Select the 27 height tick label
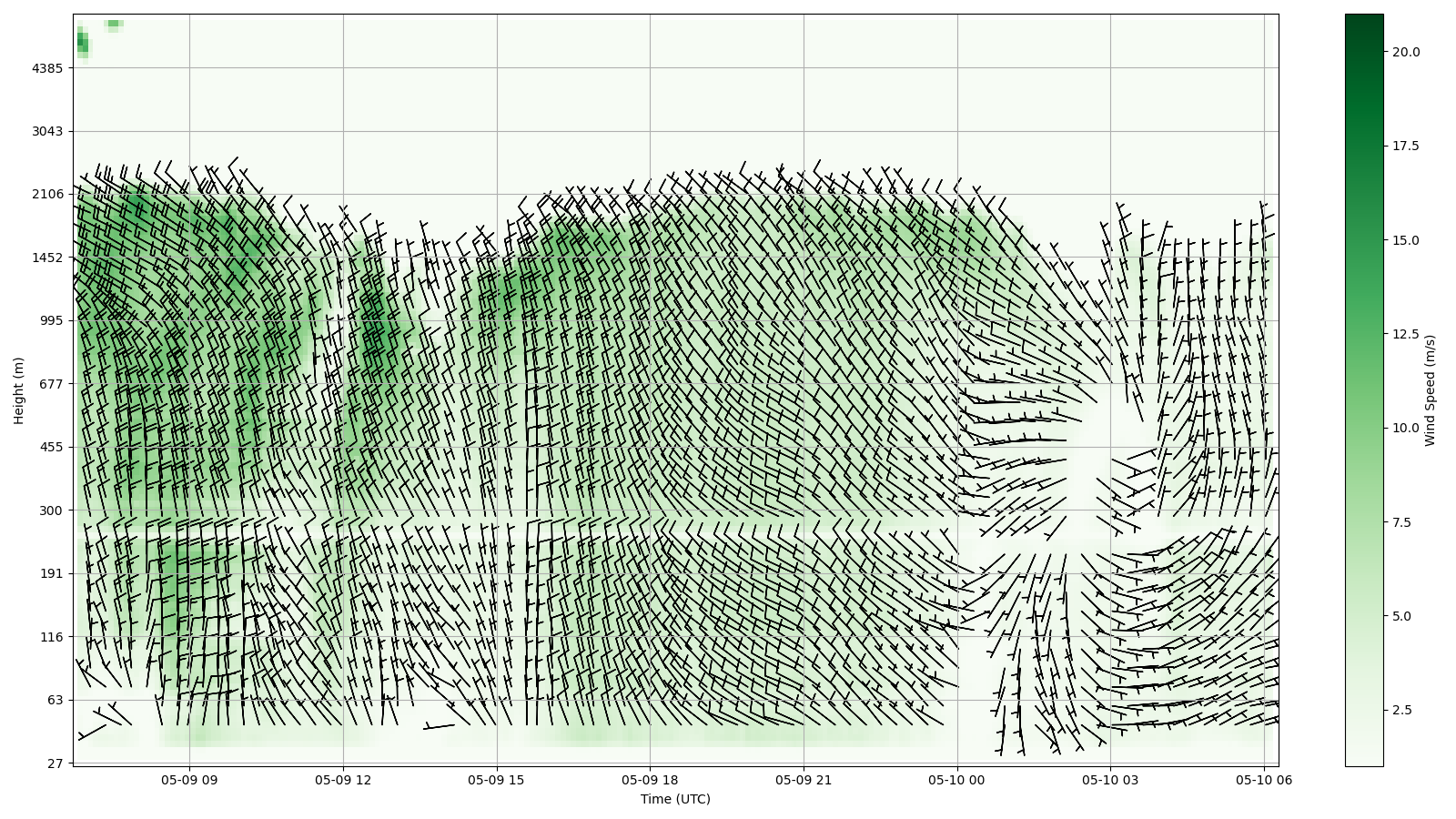The height and width of the screenshot is (819, 1456). pyautogui.click(x=55, y=763)
